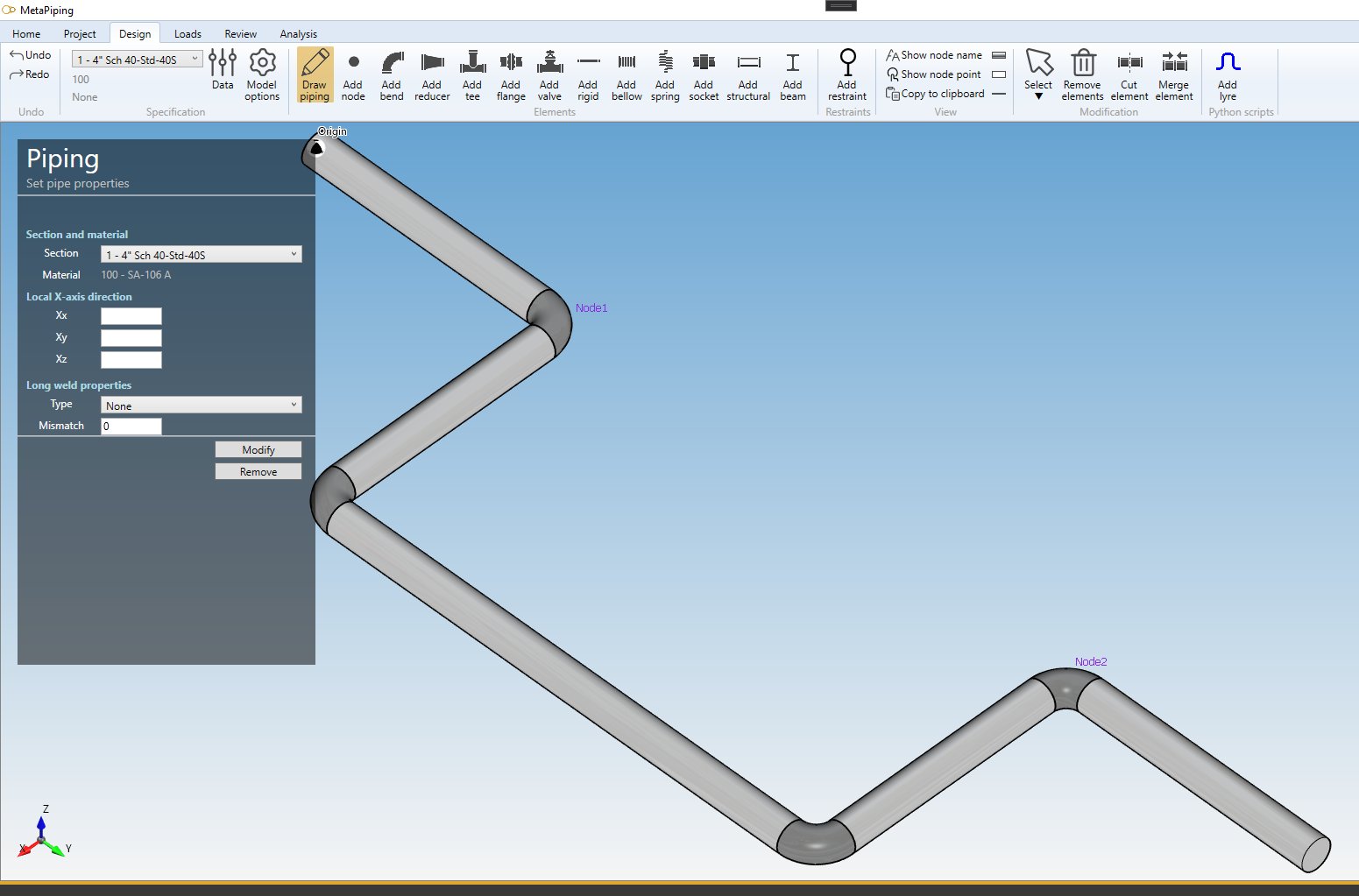Click the Add beam tool
1359x896 pixels.
pos(793,75)
